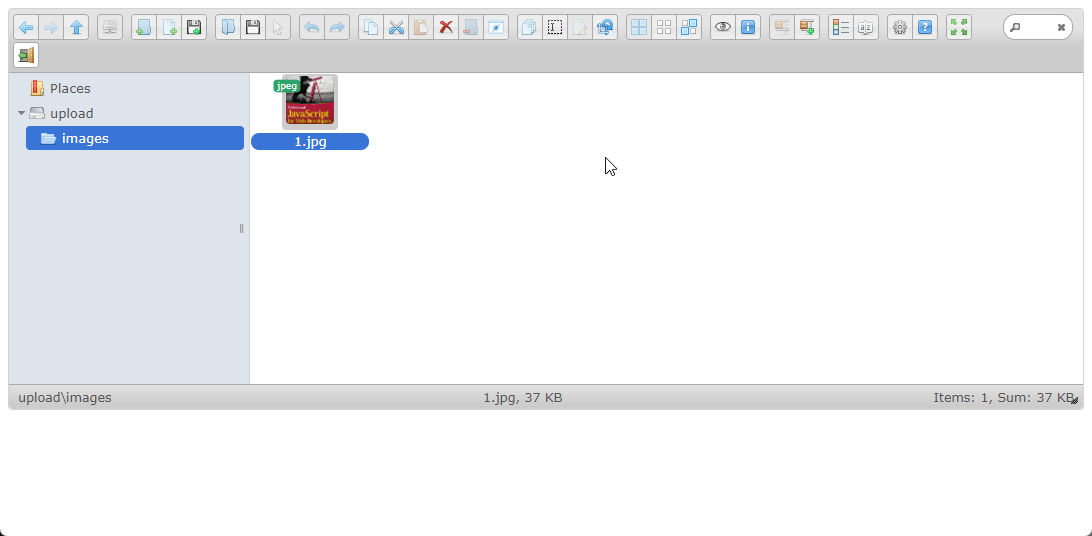Open the selected item
The width and height of the screenshot is (1092, 536).
(228, 27)
